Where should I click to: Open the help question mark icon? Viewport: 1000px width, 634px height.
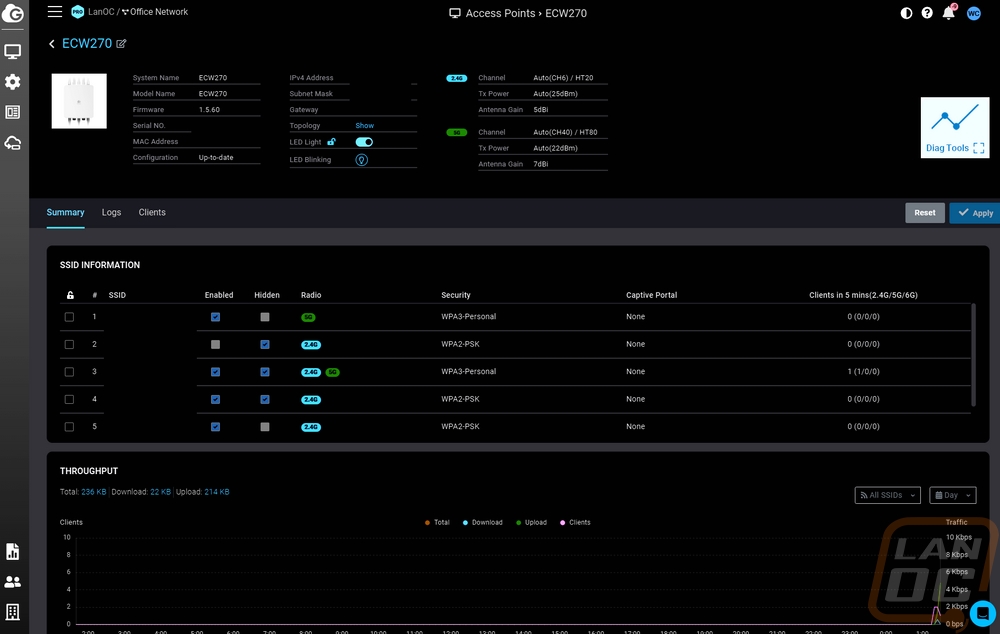pyautogui.click(x=927, y=13)
